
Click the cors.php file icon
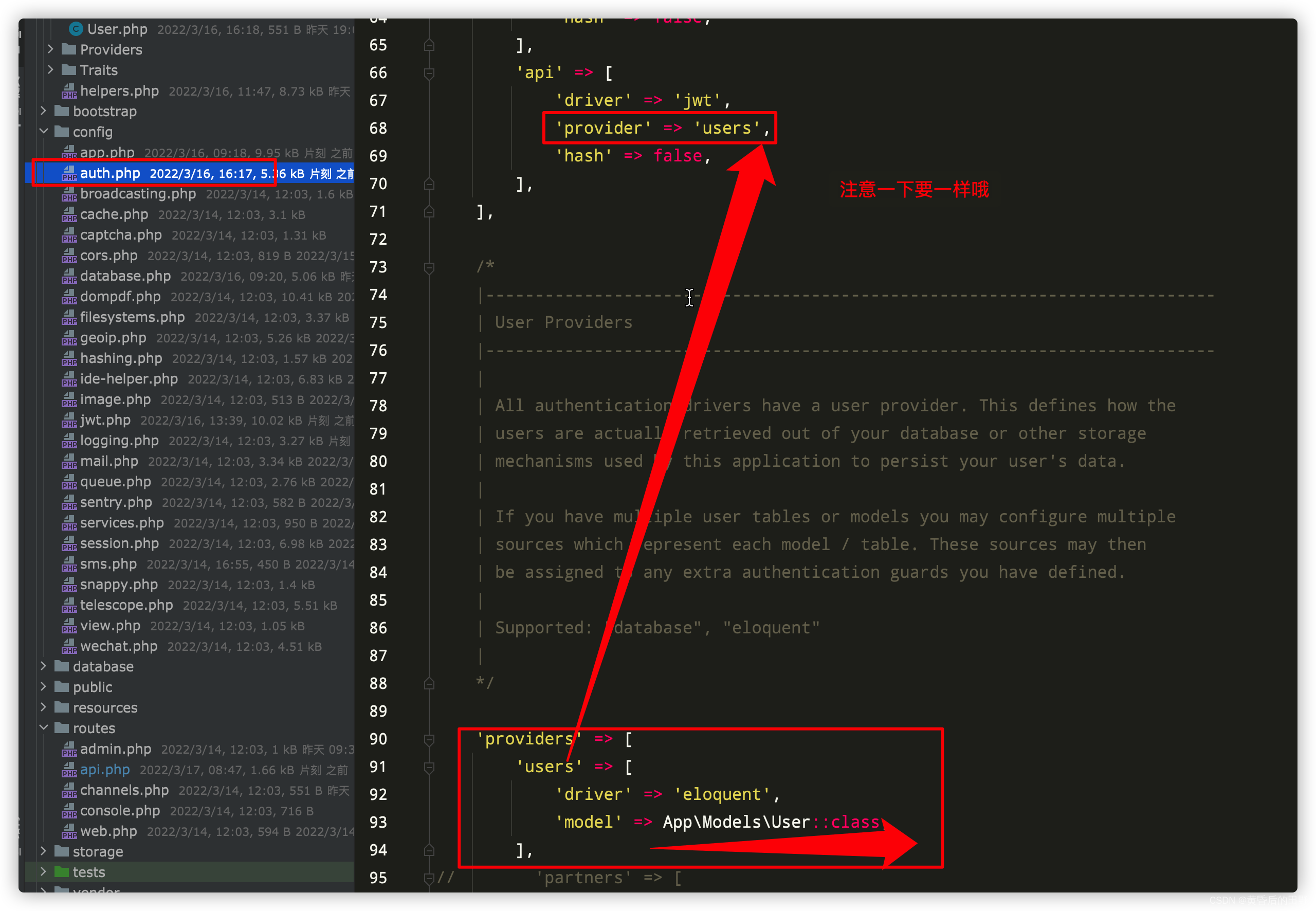pos(69,255)
